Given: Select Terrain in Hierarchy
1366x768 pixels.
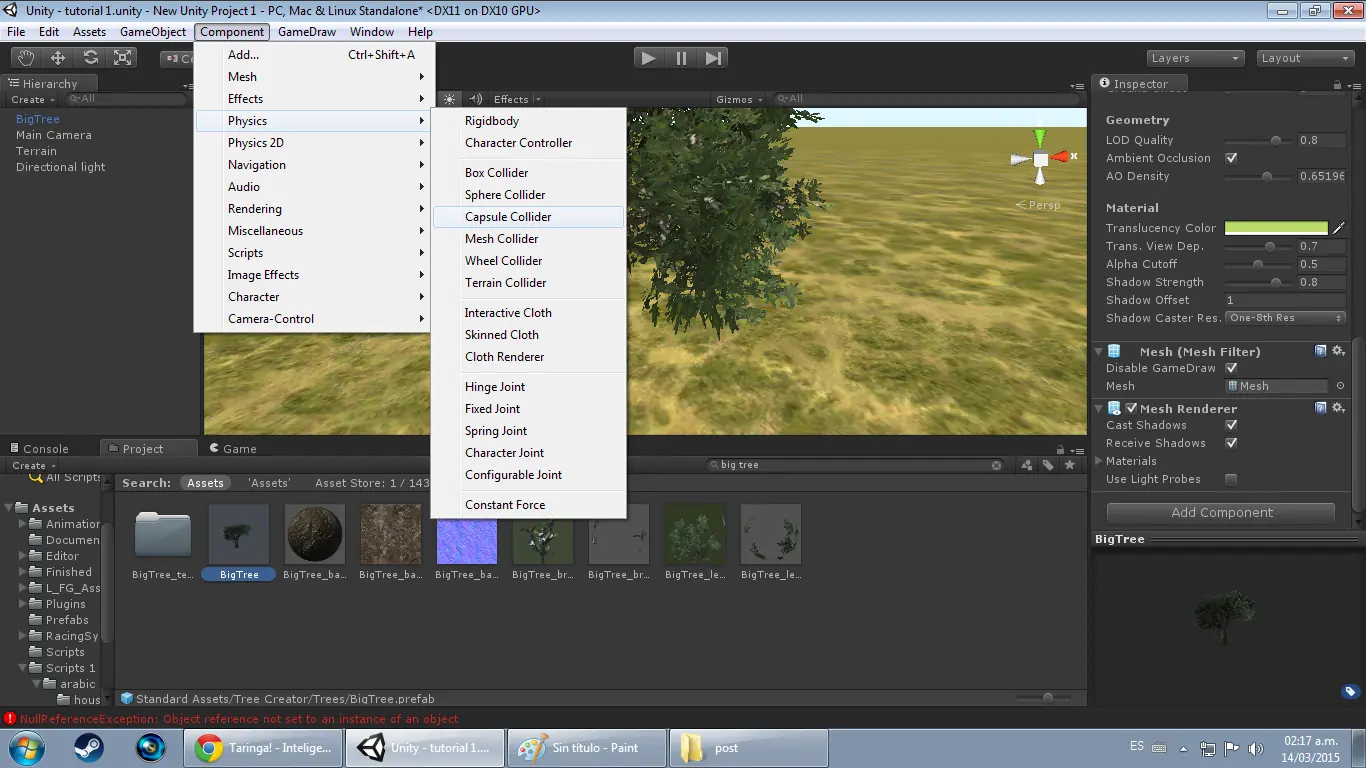Looking at the screenshot, I should click(36, 151).
